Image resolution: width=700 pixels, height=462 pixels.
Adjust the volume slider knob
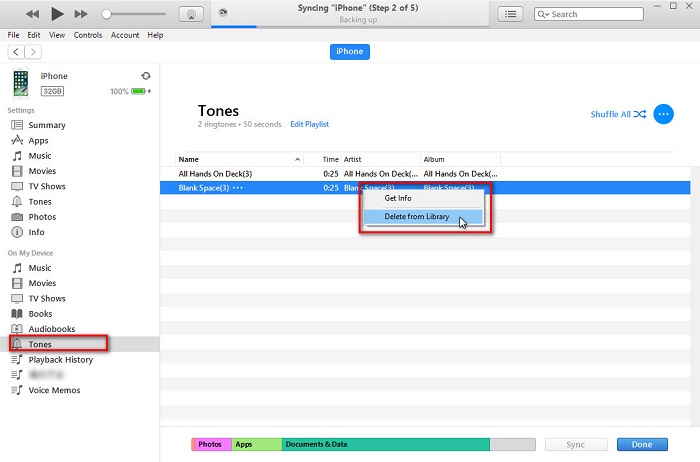(106, 14)
